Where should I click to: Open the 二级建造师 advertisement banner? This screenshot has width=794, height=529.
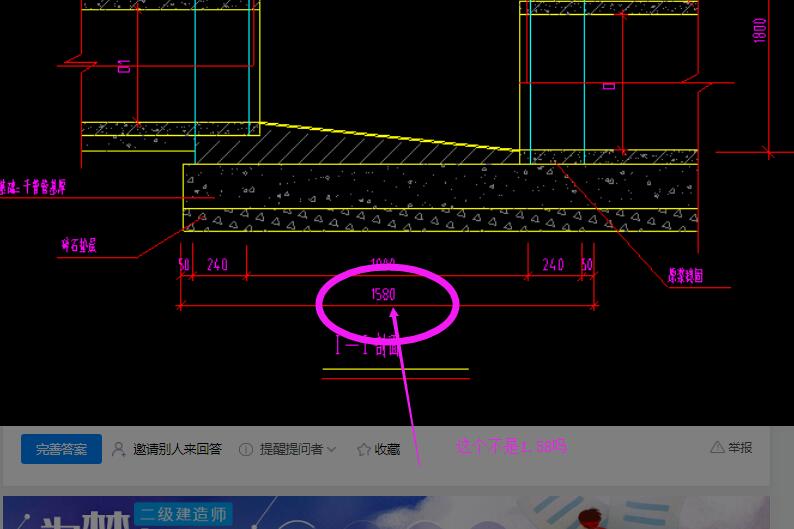click(386, 512)
